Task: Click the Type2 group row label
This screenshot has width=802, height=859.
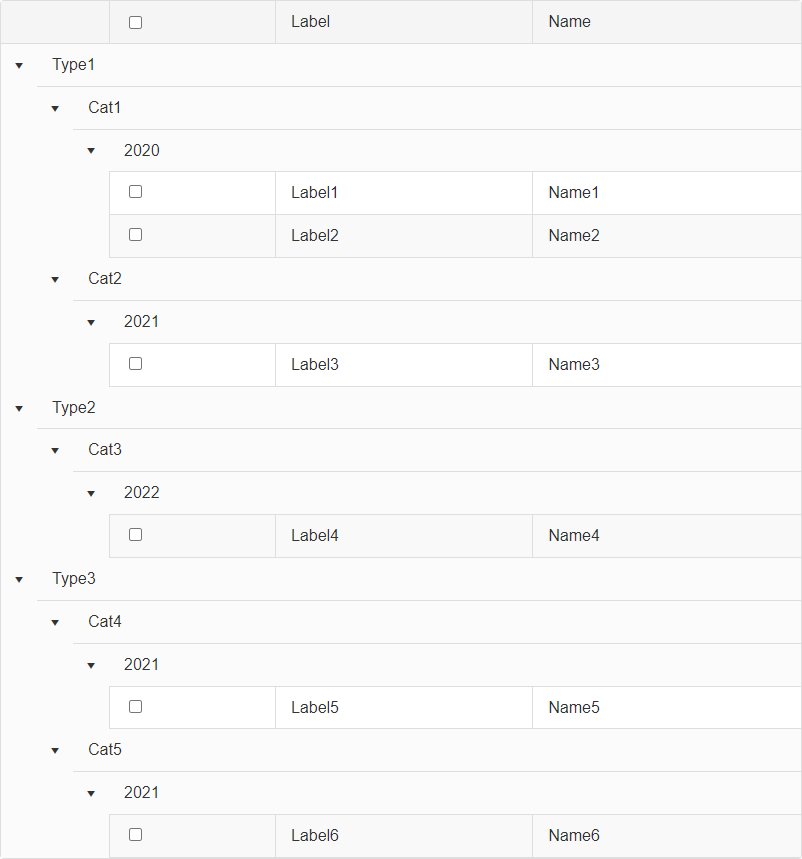Action: coord(74,408)
